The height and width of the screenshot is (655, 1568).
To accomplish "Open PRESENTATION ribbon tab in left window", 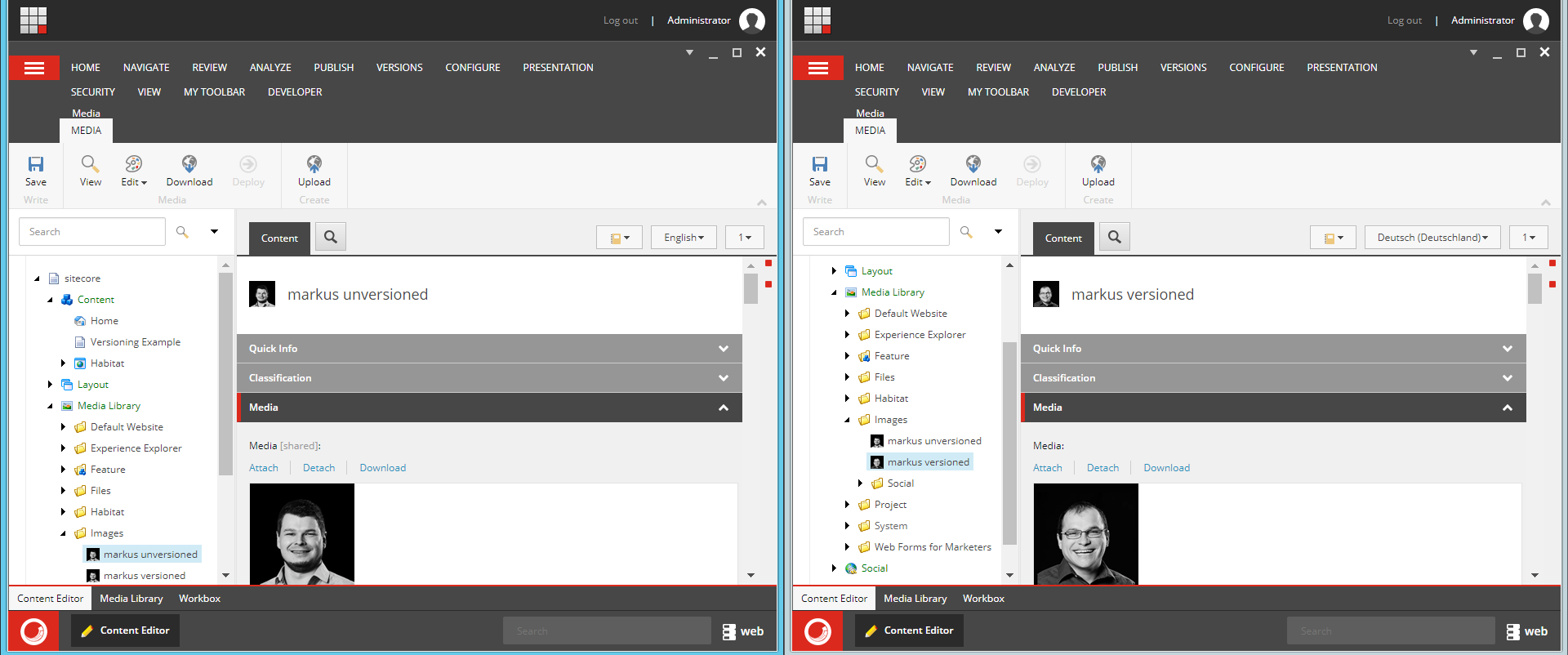I will coord(559,68).
